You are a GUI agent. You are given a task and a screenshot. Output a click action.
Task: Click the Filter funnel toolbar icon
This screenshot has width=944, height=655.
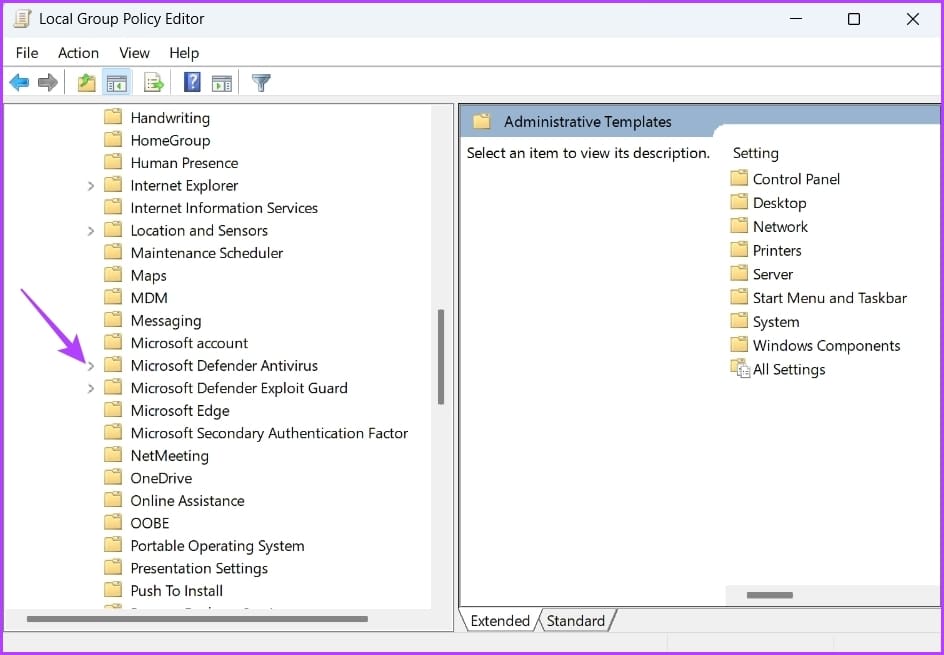click(x=261, y=82)
